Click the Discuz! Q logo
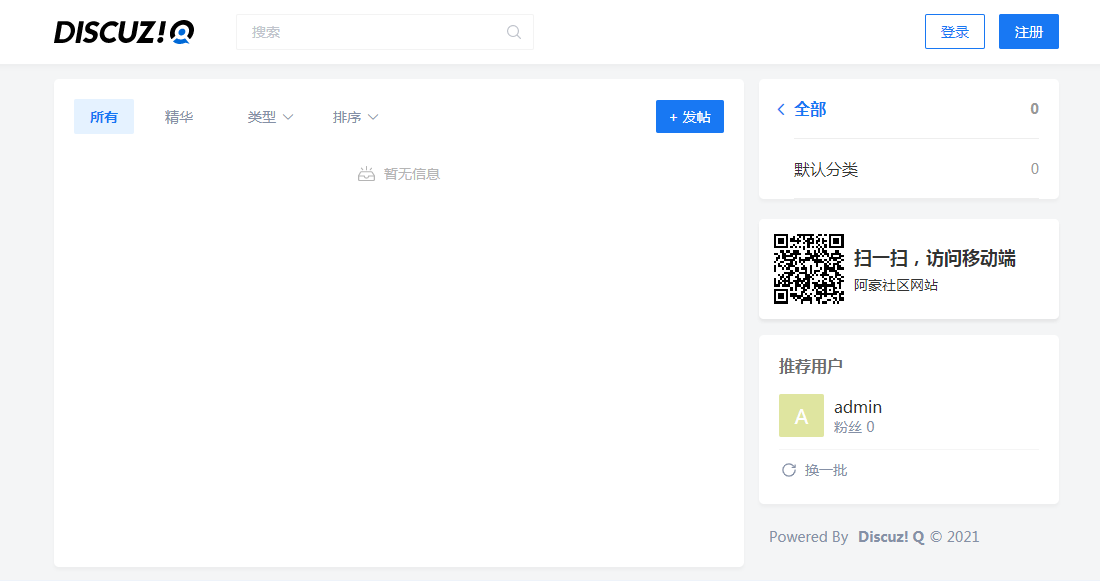This screenshot has width=1100, height=581. pyautogui.click(x=124, y=32)
